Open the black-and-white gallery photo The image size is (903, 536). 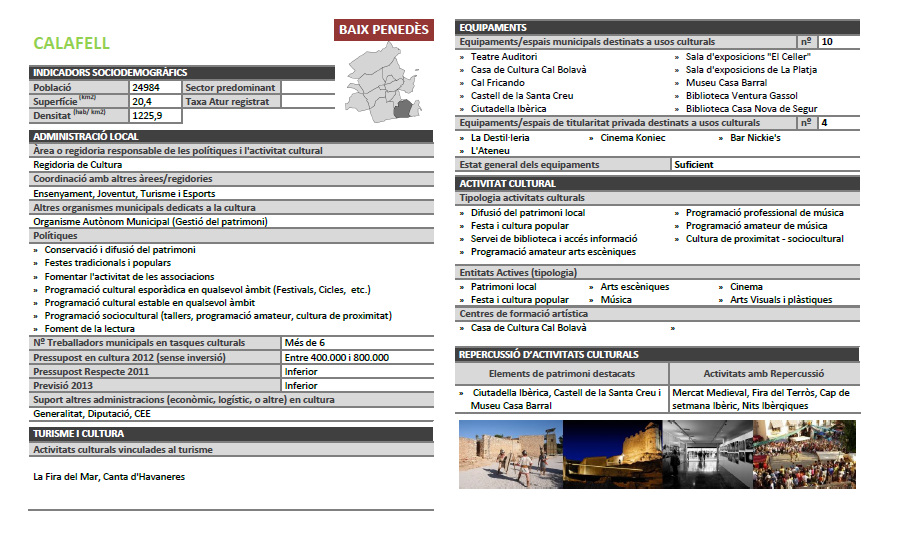click(x=707, y=454)
